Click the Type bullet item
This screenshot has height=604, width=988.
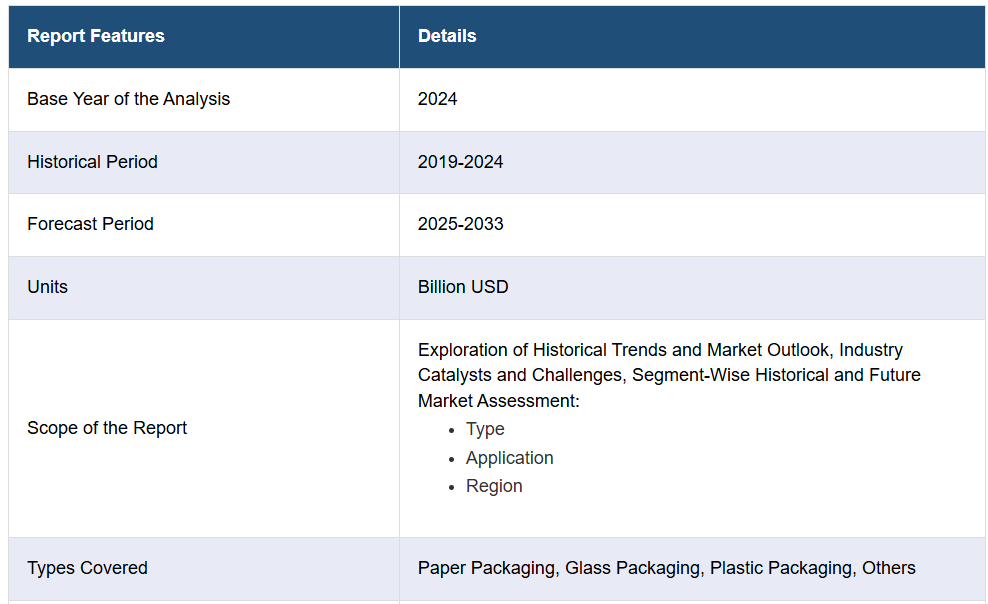[x=485, y=429]
